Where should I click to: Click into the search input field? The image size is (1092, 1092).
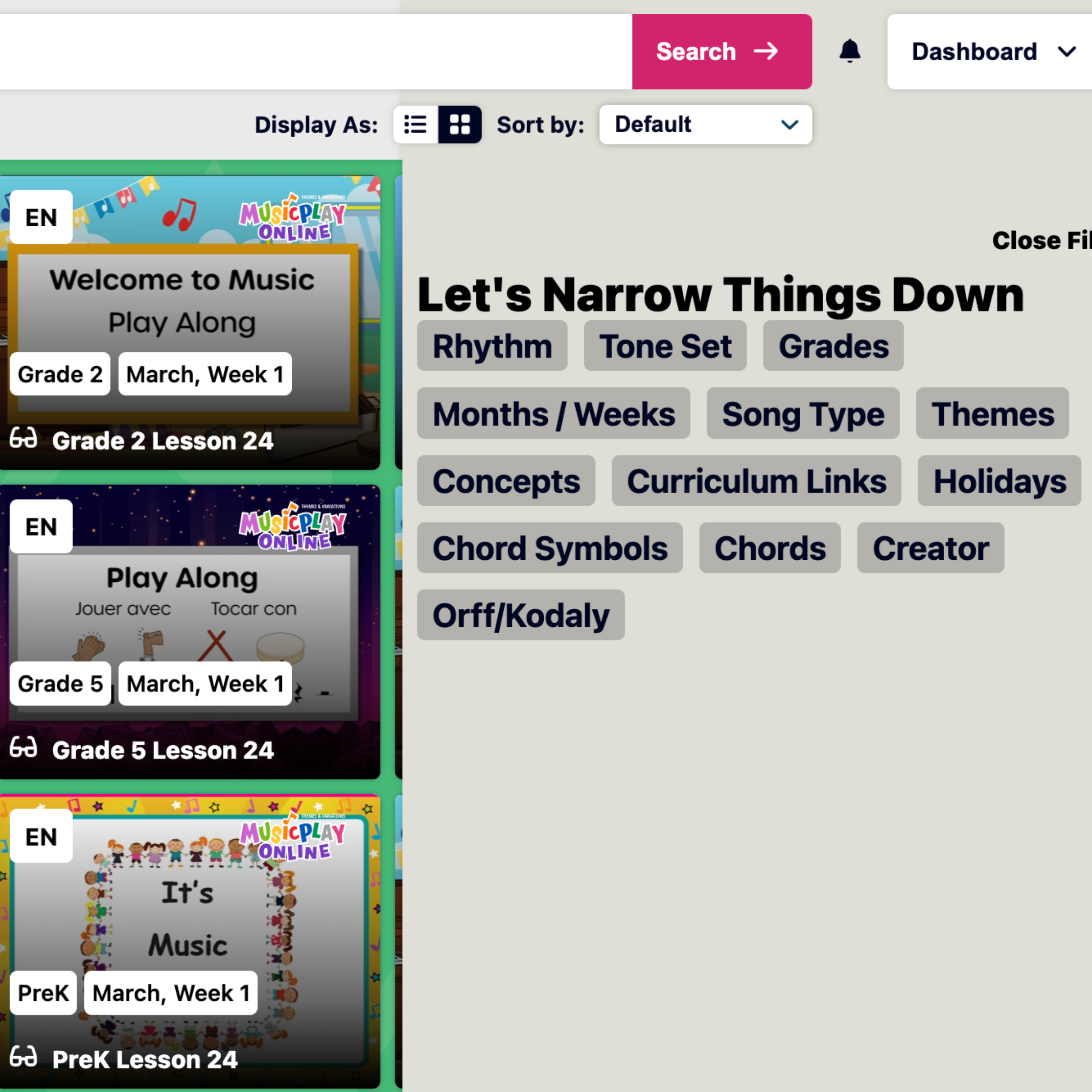(311, 51)
